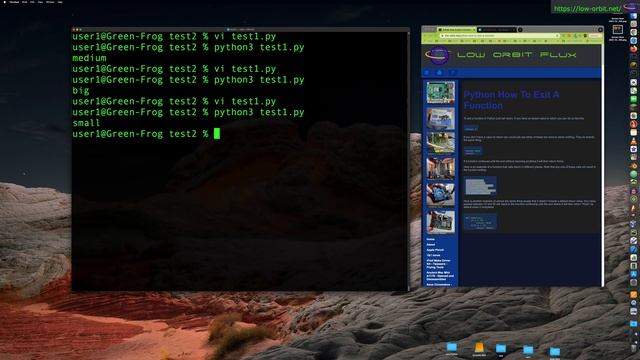Select the active browser tab
The height and width of the screenshot is (360, 640).
(456, 30)
